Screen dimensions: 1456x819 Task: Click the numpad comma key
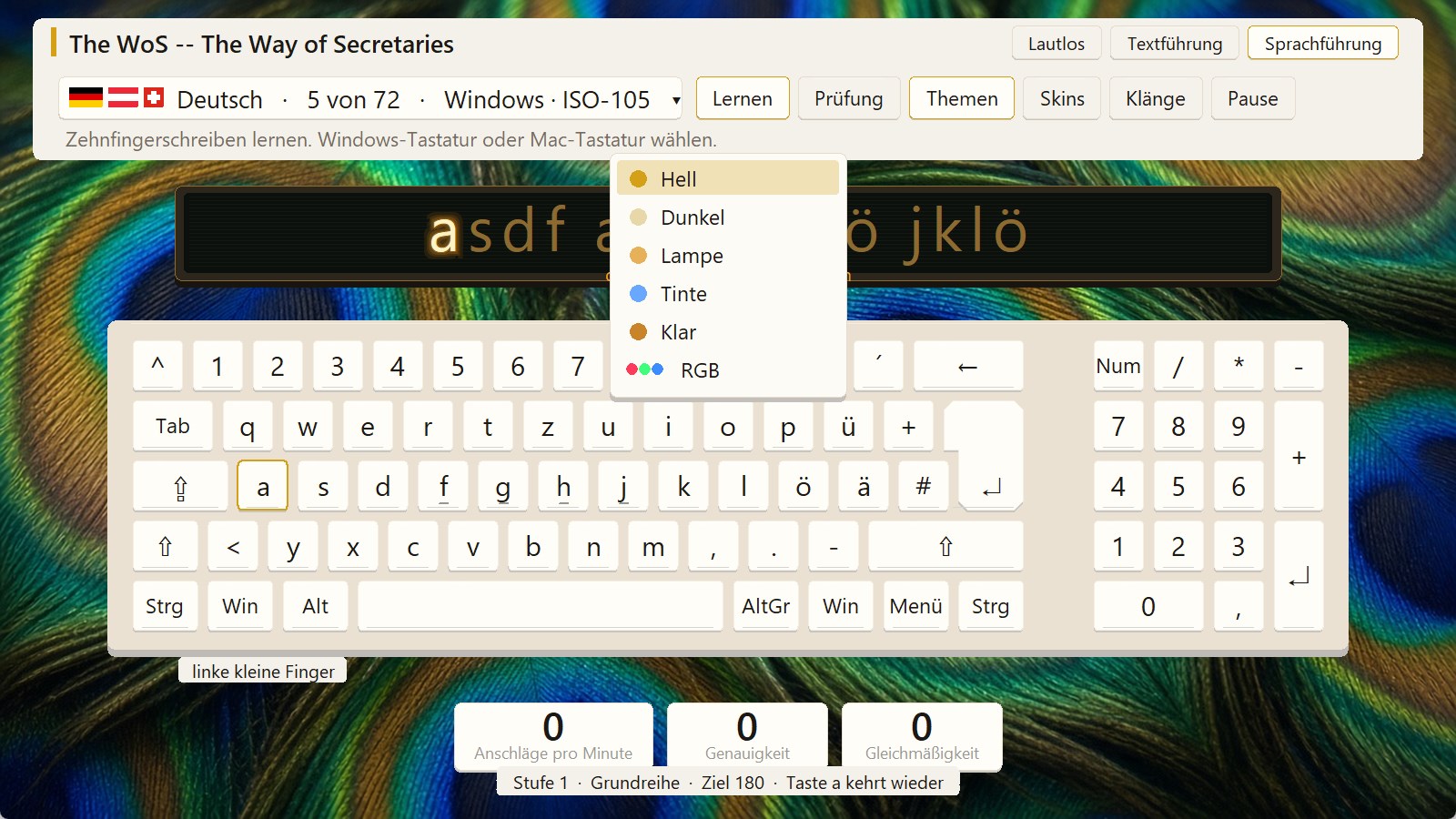tap(1239, 606)
